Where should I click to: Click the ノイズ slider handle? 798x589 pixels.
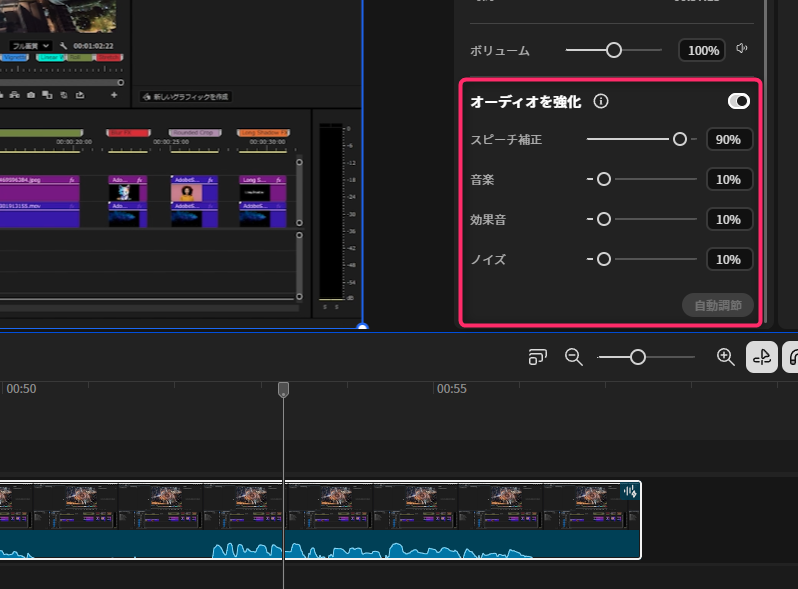603,259
